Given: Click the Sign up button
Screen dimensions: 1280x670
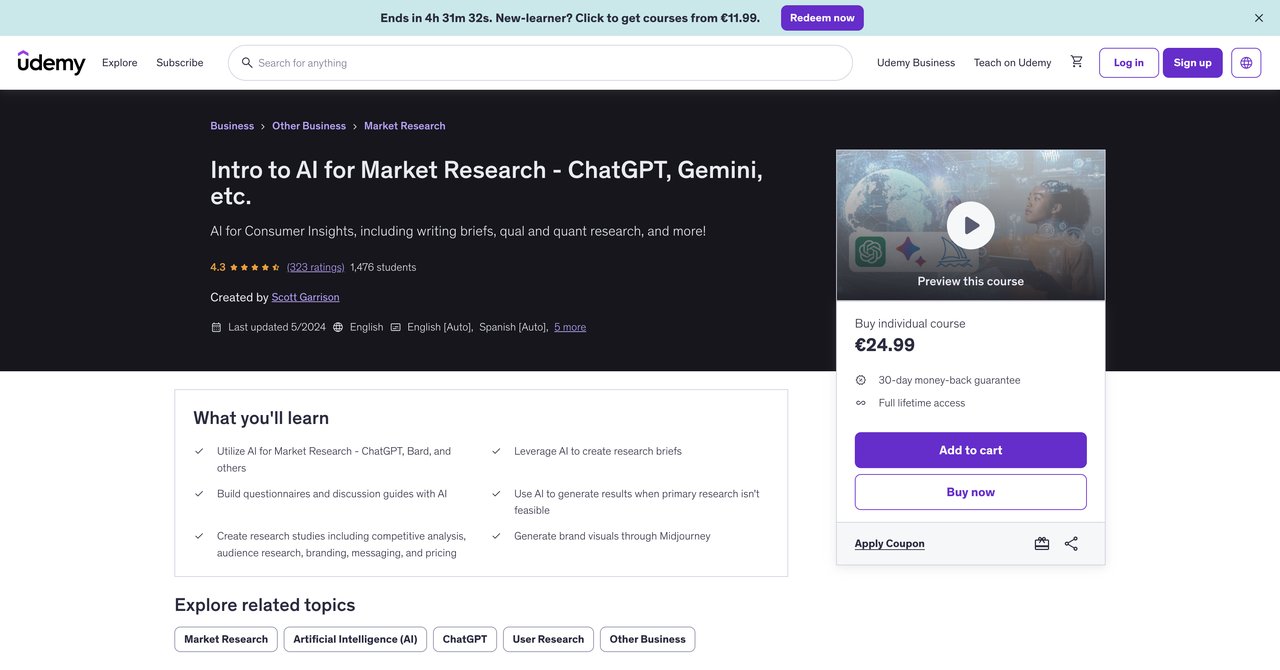Looking at the screenshot, I should coord(1193,63).
